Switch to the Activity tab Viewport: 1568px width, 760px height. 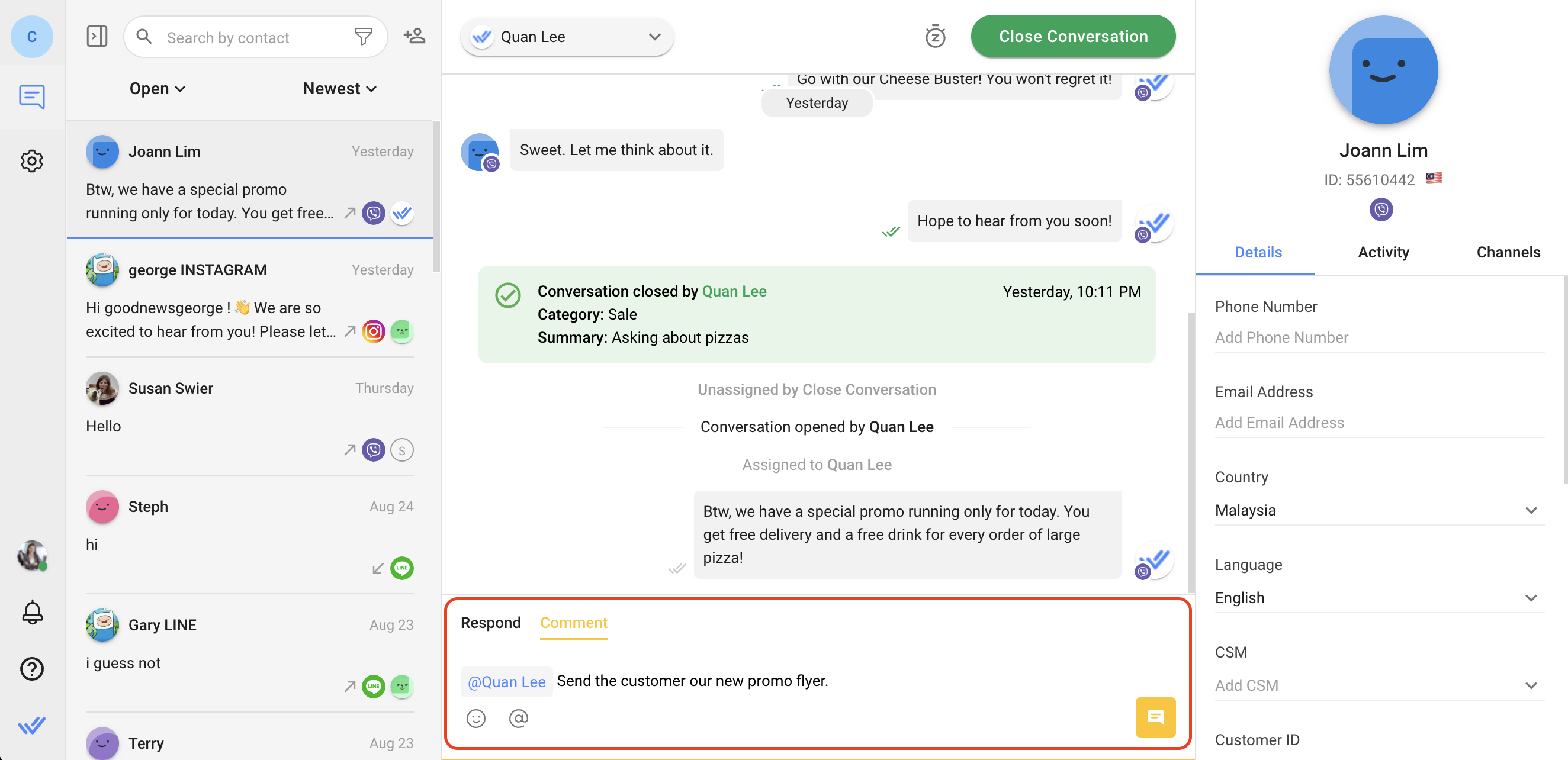point(1383,253)
